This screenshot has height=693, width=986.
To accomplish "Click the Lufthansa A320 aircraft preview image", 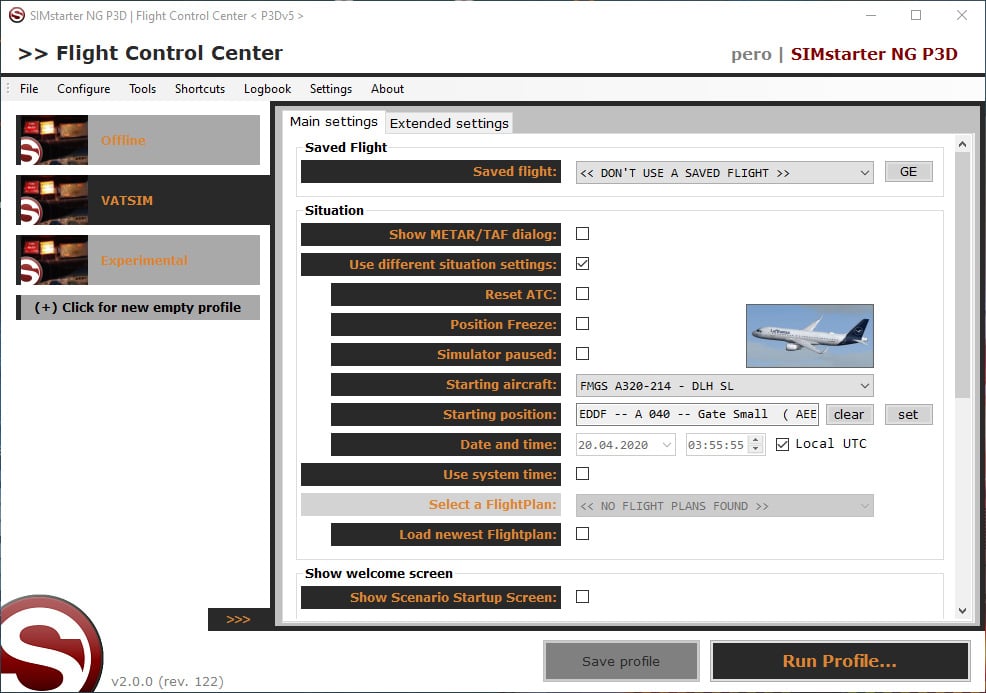I will coord(809,336).
